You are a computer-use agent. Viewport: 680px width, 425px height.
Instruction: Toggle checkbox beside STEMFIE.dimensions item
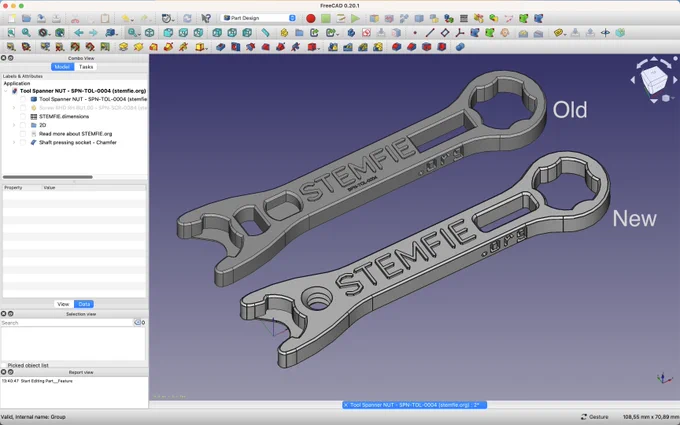click(x=23, y=116)
